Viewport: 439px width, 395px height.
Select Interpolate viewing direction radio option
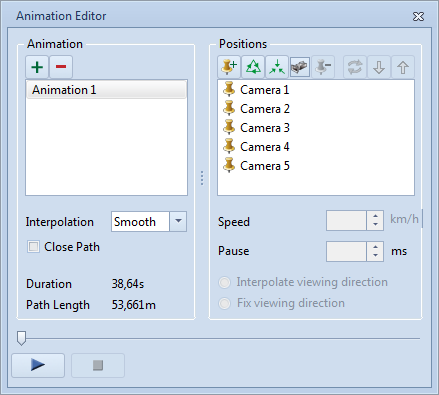click(224, 283)
